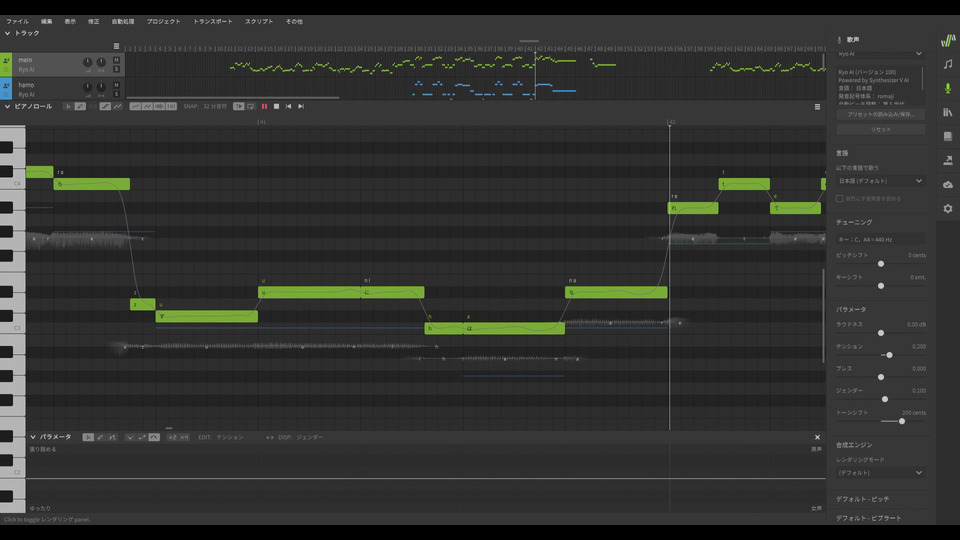960x540 pixels.
Task: Toggle waveform display in piano roll toolbar
Action: click(x=159, y=107)
